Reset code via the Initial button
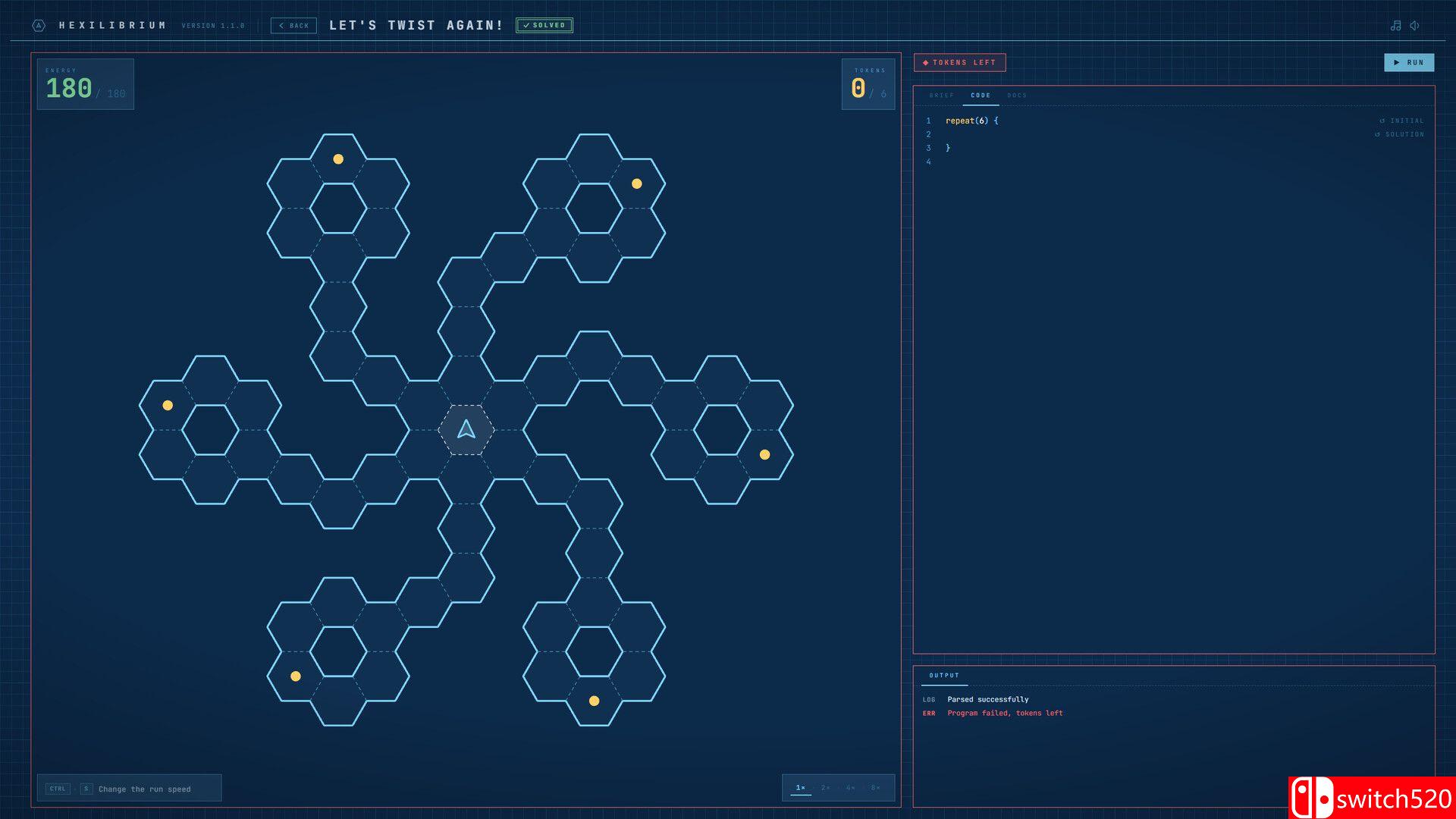This screenshot has height=819, width=1456. pyautogui.click(x=1401, y=121)
